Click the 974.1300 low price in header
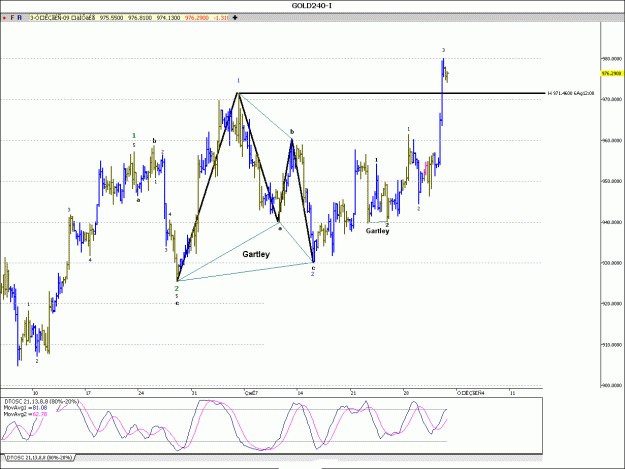Viewport: 625px width, 469px height. (x=168, y=18)
